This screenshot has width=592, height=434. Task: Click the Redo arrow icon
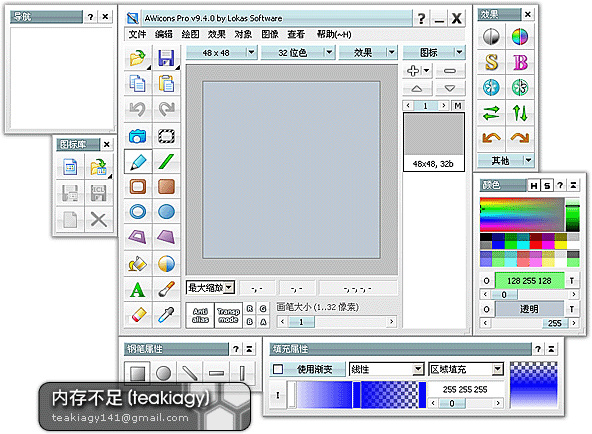[166, 109]
